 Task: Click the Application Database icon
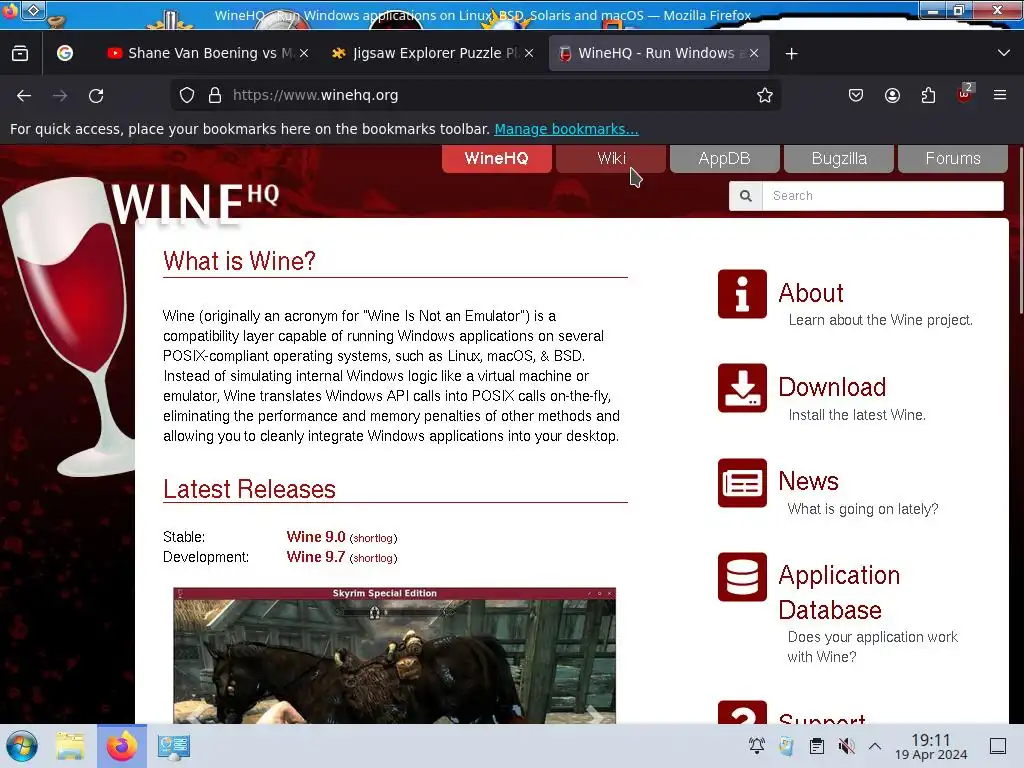pyautogui.click(x=743, y=577)
